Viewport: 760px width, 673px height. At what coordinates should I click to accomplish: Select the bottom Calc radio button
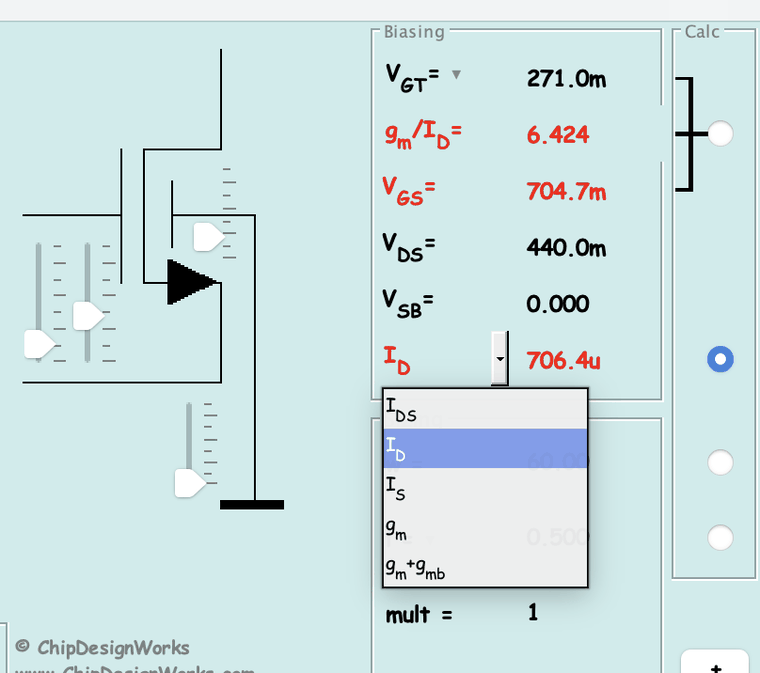[720, 537]
